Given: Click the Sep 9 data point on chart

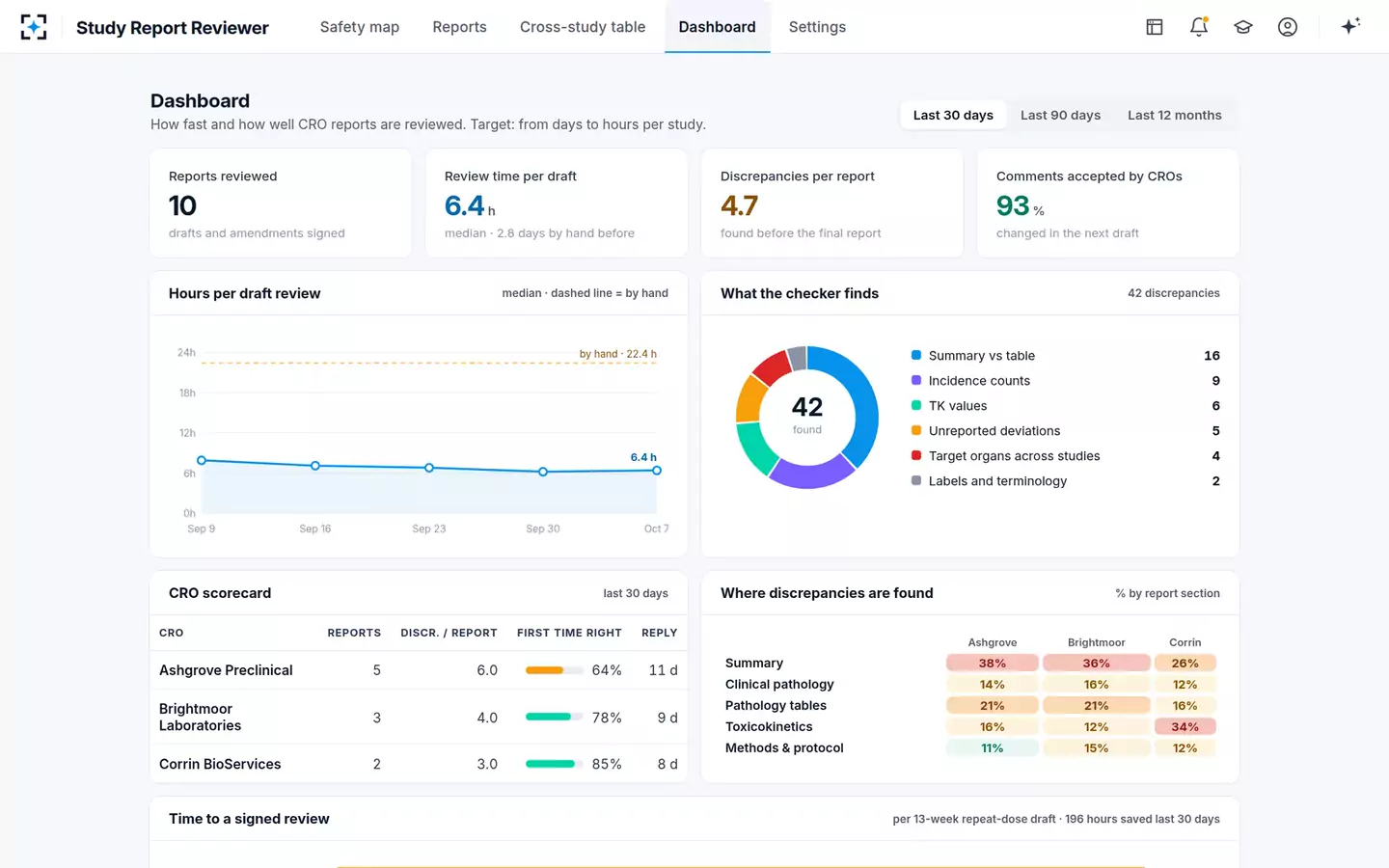Looking at the screenshot, I should (202, 460).
